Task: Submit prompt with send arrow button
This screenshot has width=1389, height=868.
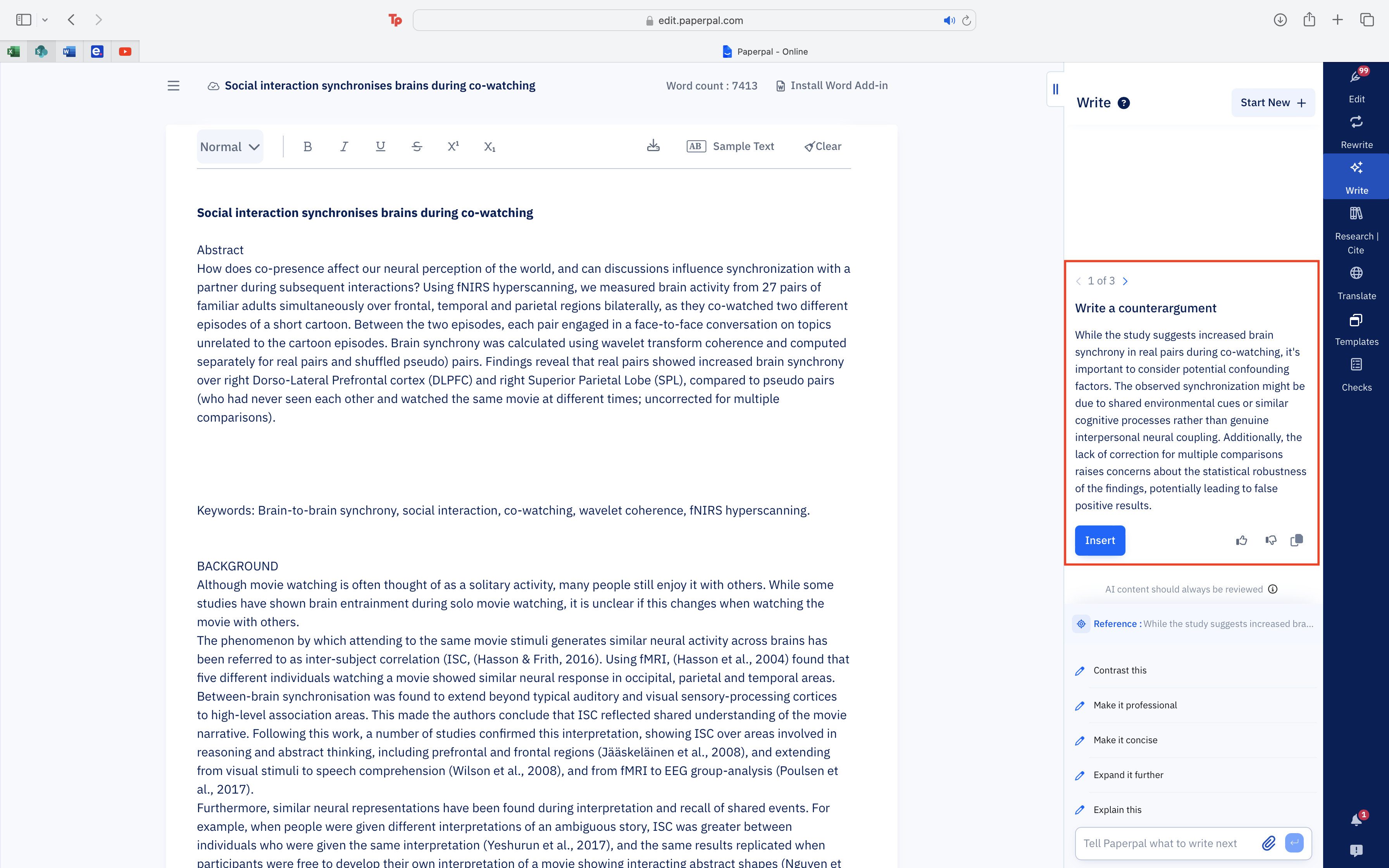Action: [x=1294, y=843]
